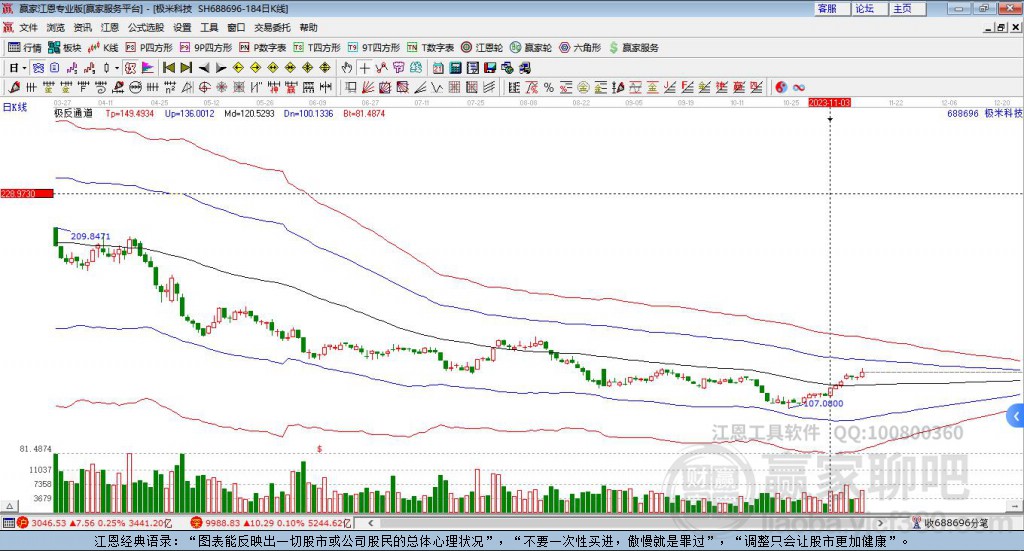Switch to the K线 candlestick chart button
This screenshot has height=551, width=1024.
103,48
